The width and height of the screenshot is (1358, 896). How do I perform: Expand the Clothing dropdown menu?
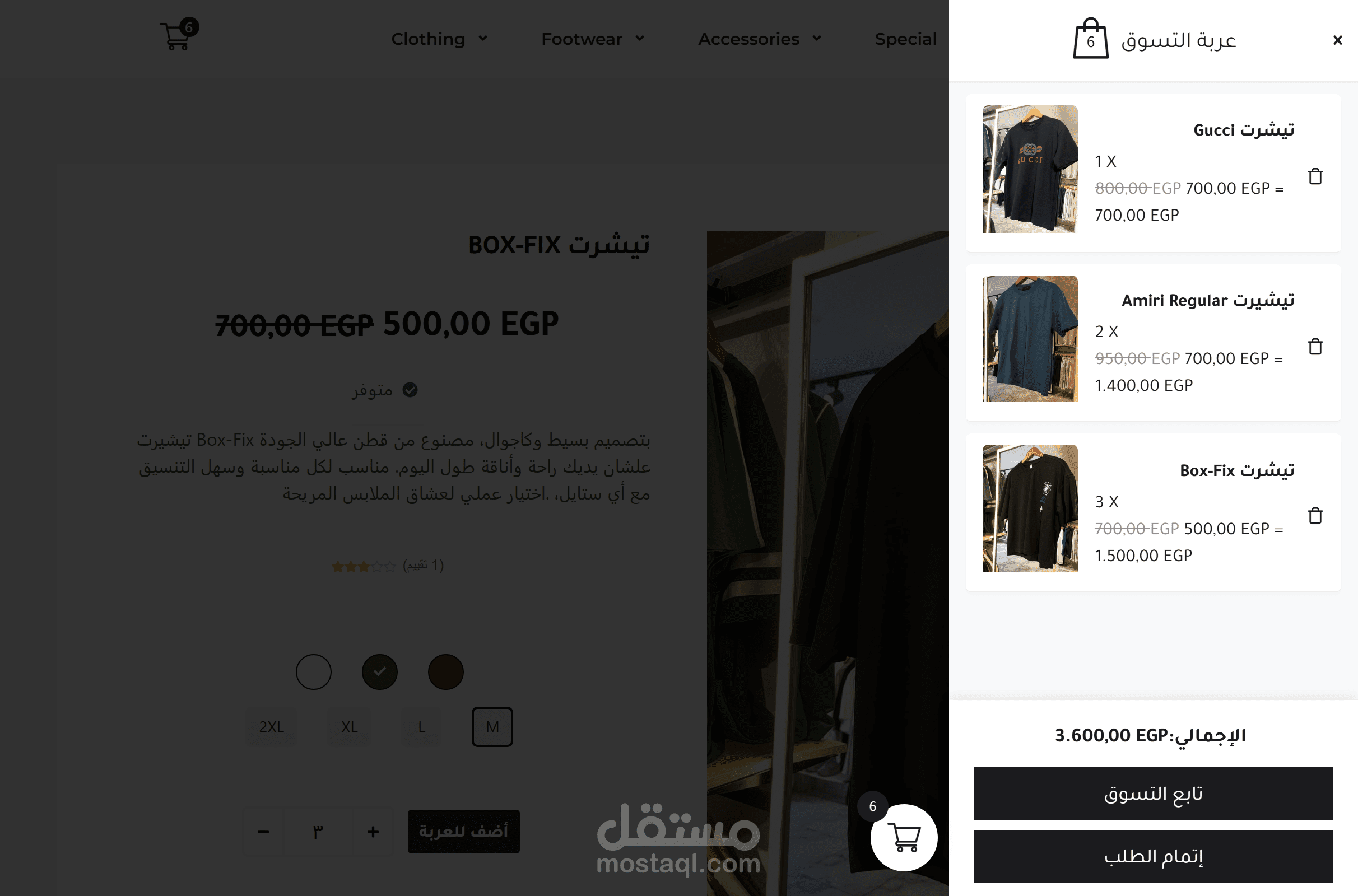[439, 39]
